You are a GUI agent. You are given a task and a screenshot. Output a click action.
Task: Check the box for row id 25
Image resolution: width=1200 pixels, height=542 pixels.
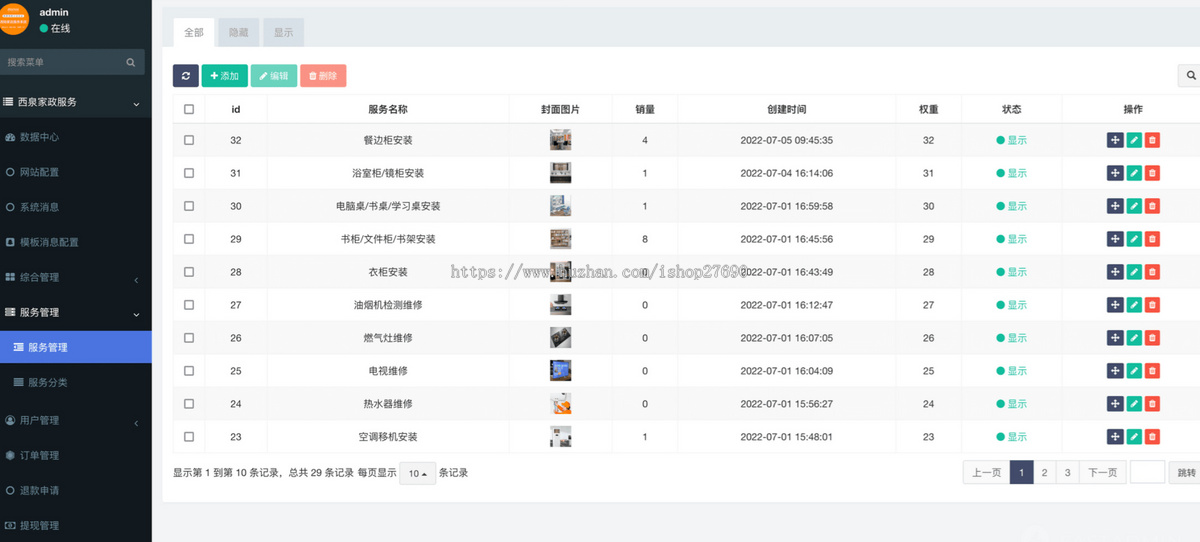(x=189, y=371)
